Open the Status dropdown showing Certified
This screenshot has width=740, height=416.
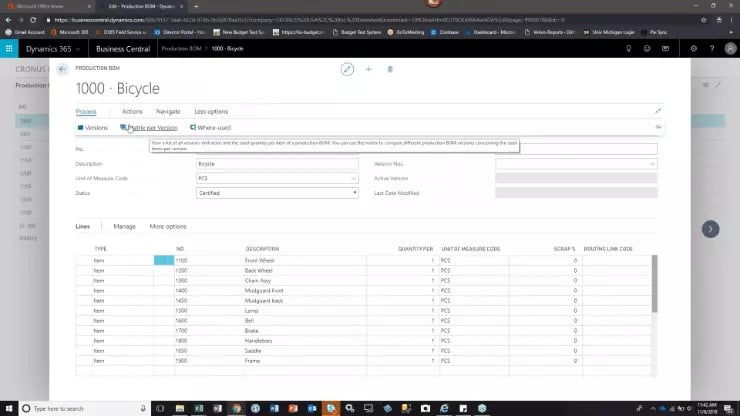point(277,193)
